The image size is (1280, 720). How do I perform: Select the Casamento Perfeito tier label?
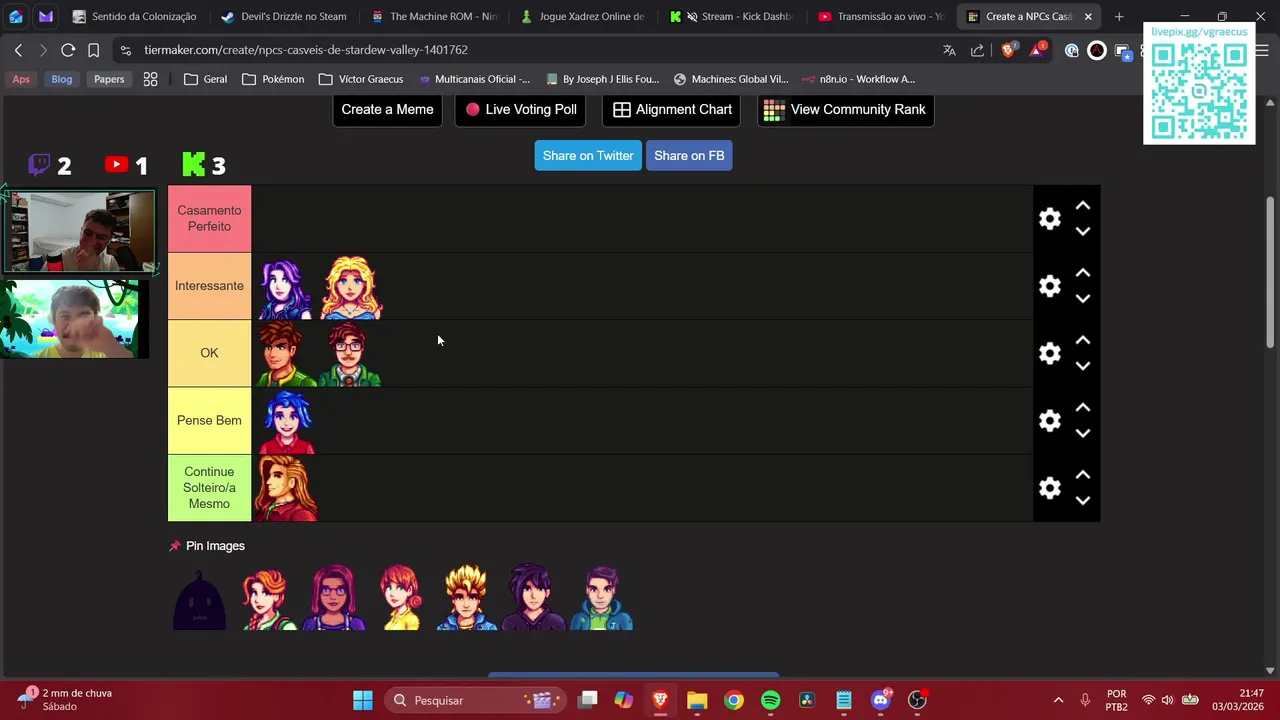209,219
